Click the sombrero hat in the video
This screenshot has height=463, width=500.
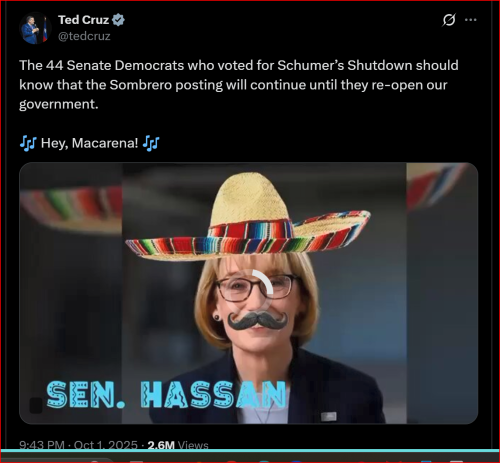(248, 217)
